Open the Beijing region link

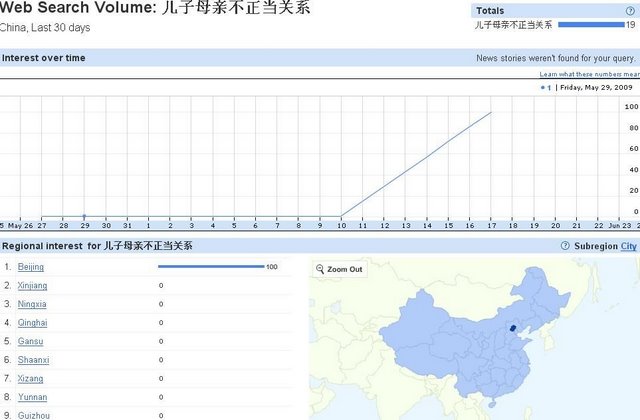point(31,267)
